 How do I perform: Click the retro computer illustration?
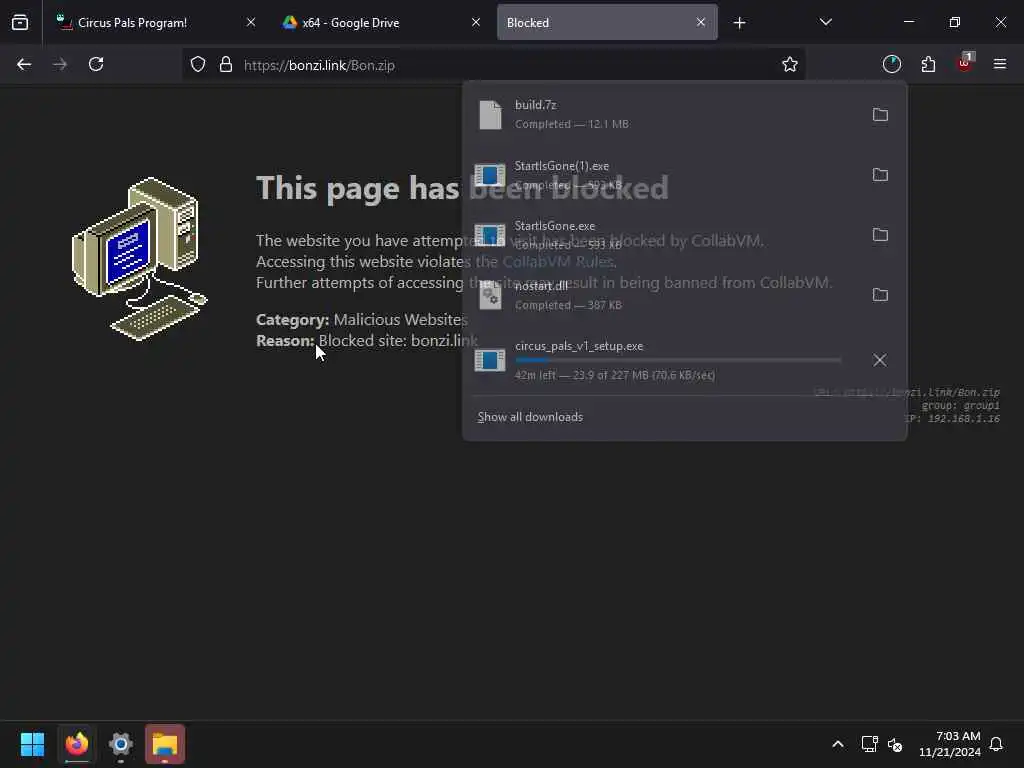point(140,259)
